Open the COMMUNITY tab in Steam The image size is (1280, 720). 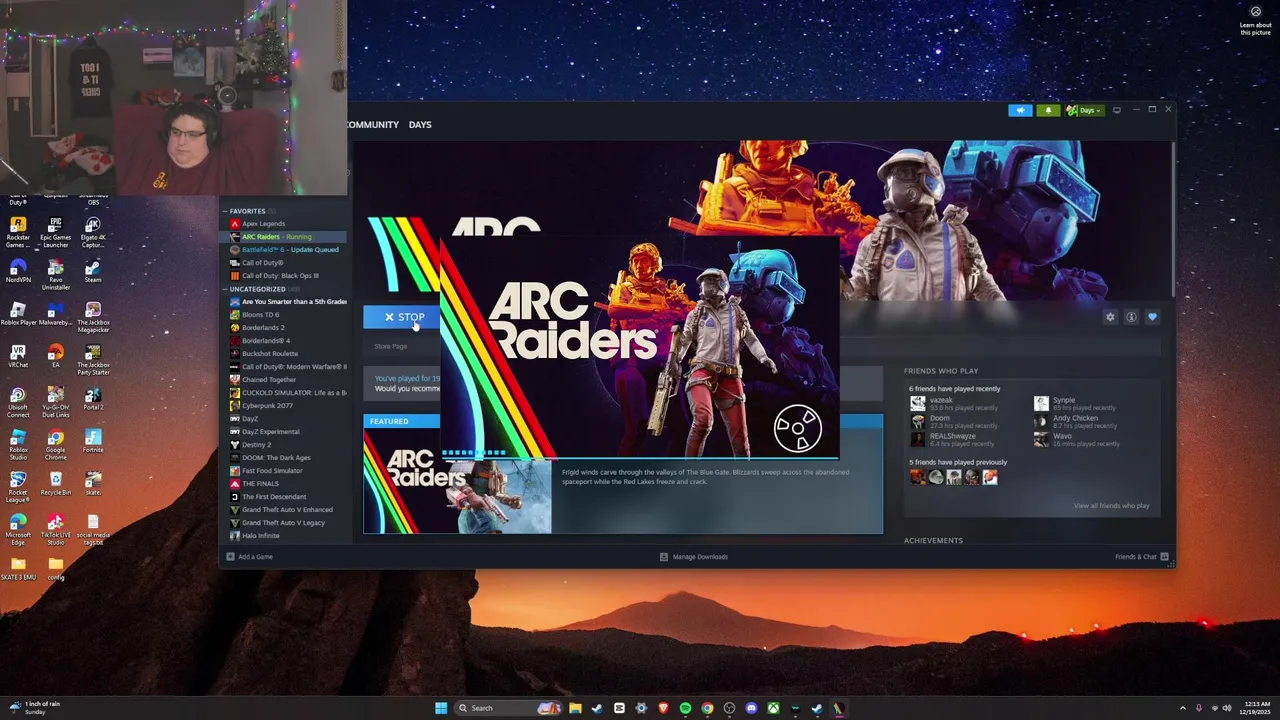coord(372,125)
